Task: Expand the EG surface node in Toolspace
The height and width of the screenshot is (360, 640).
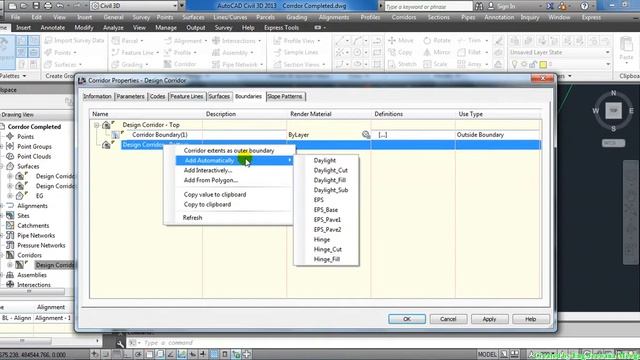Action: pyautogui.click(x=10, y=196)
